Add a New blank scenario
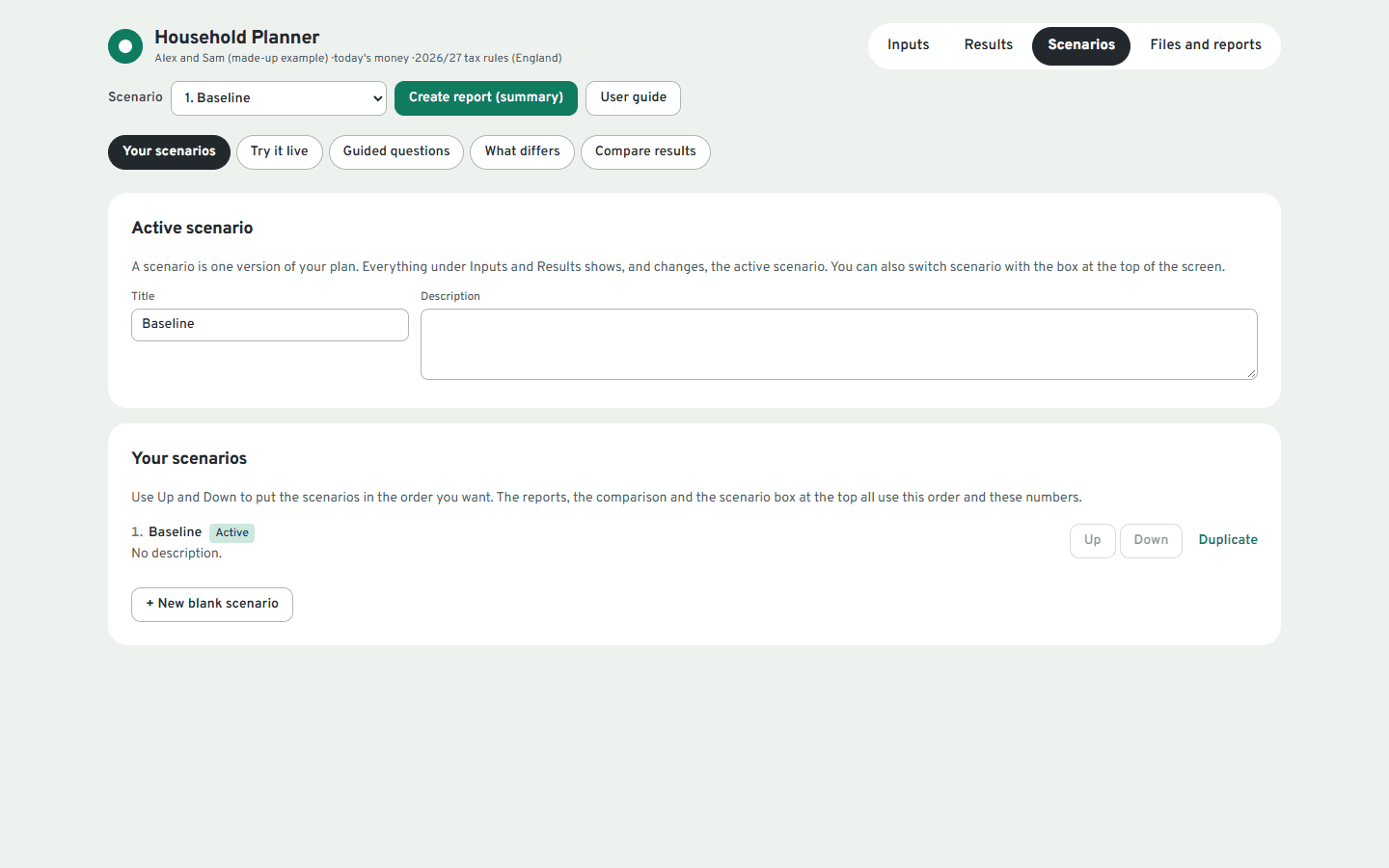 click(212, 605)
